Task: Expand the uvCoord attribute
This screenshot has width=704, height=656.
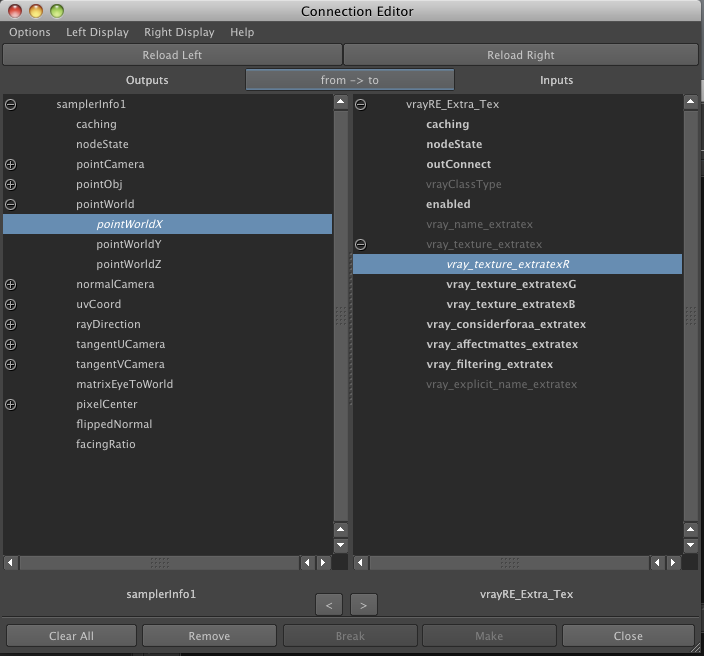Action: 11,304
